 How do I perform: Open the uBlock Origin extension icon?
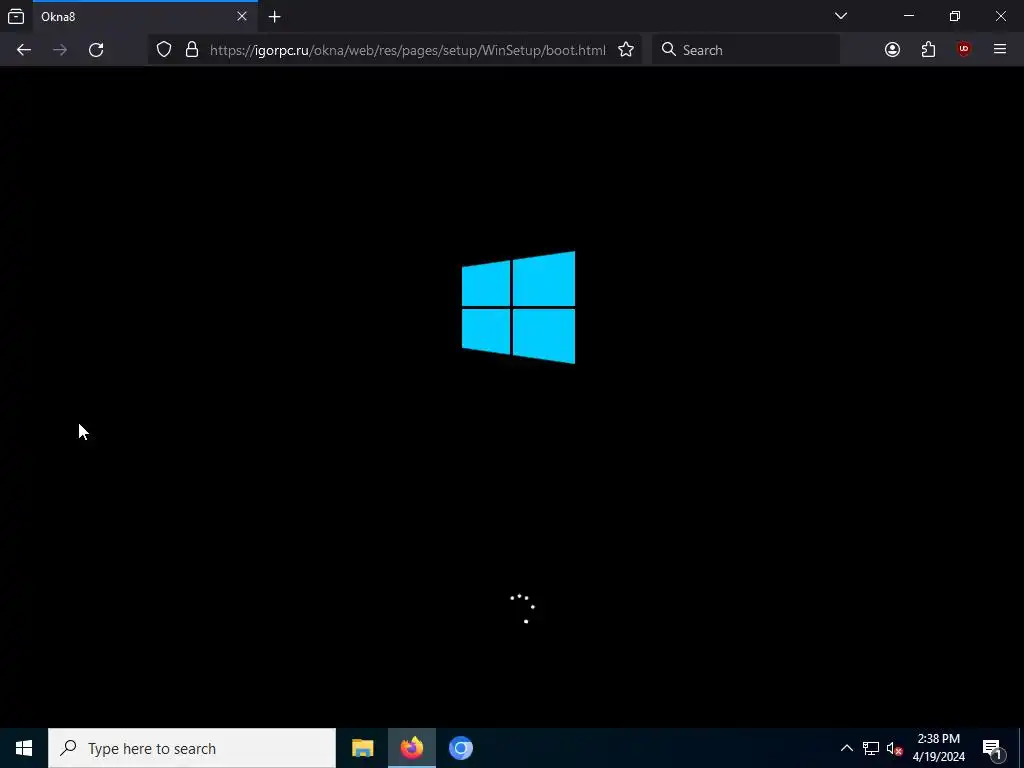click(964, 50)
